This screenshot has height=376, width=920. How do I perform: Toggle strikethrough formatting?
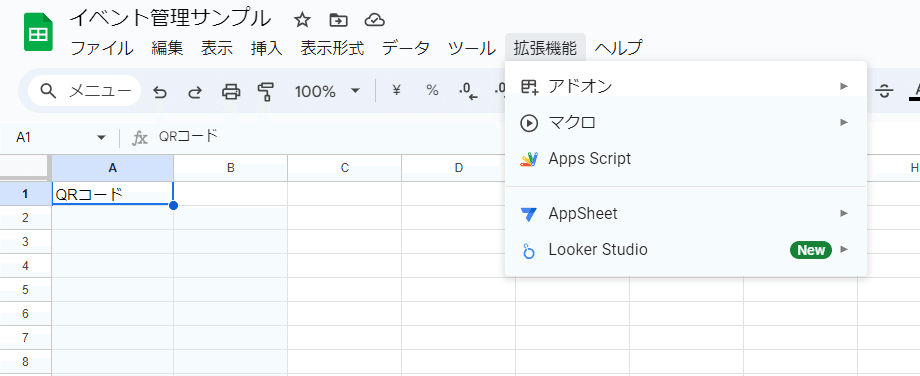tap(884, 91)
